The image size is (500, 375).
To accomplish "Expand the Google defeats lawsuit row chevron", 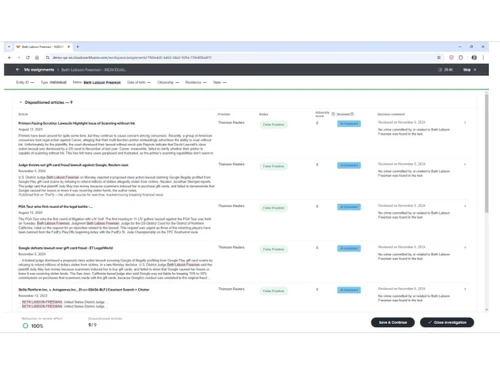I will 465,247.
